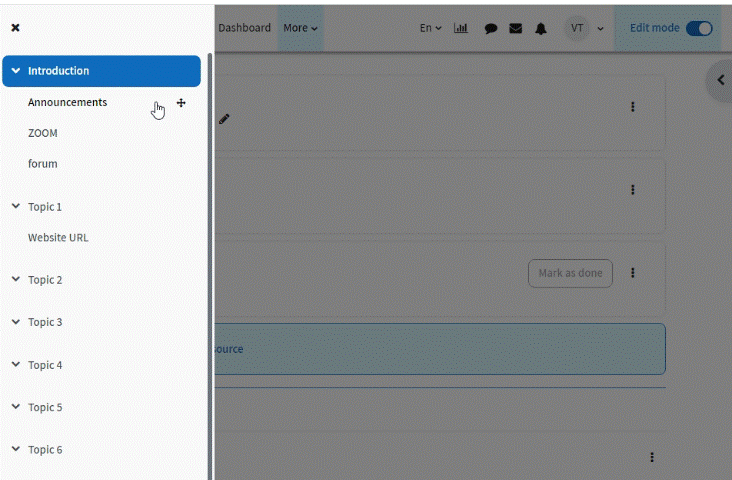Open Website URL in course index

(58, 238)
